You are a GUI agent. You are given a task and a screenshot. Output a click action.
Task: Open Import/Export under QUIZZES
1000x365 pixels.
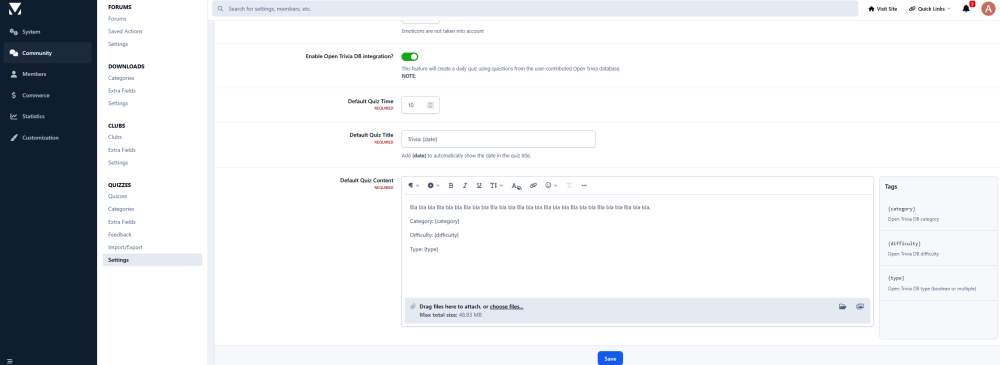(x=125, y=247)
